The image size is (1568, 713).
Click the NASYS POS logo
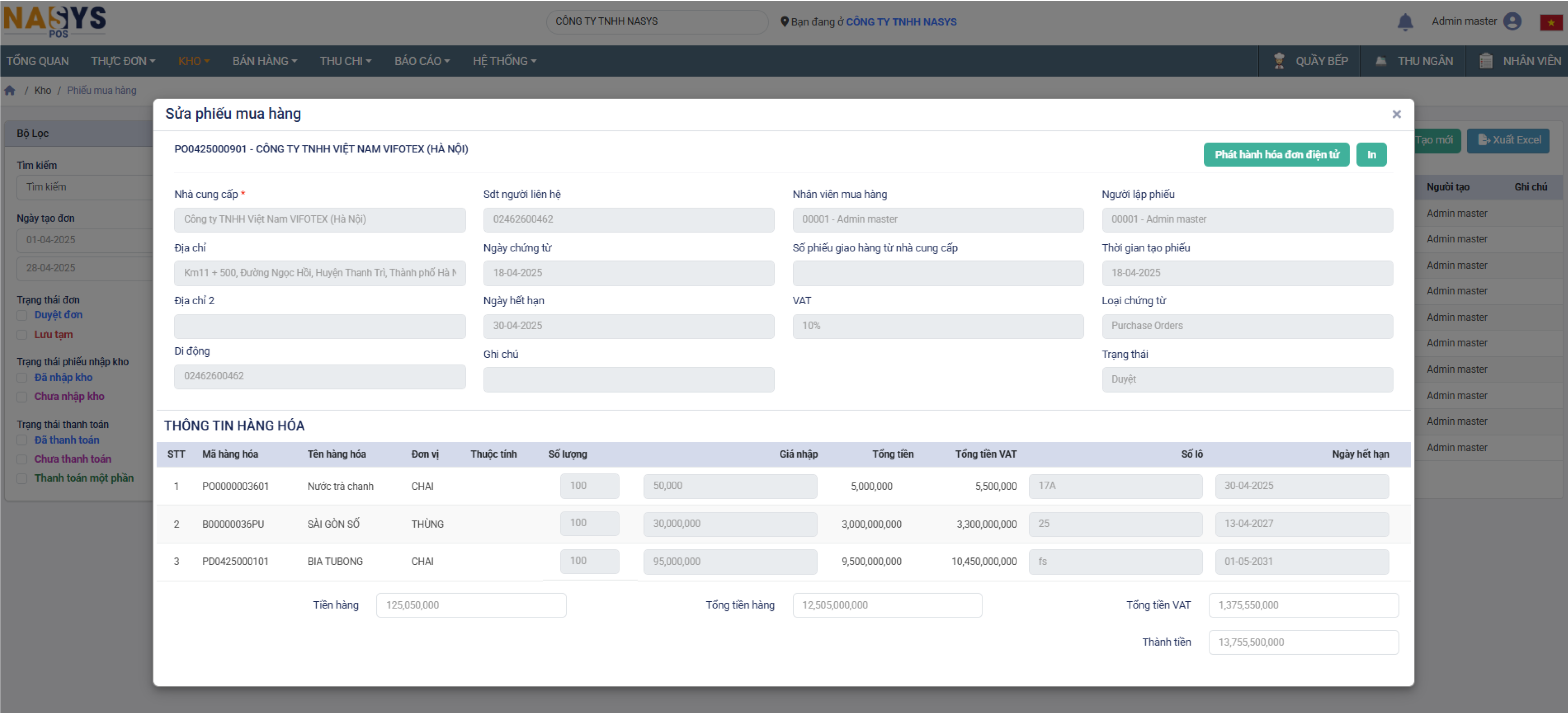pos(55,22)
